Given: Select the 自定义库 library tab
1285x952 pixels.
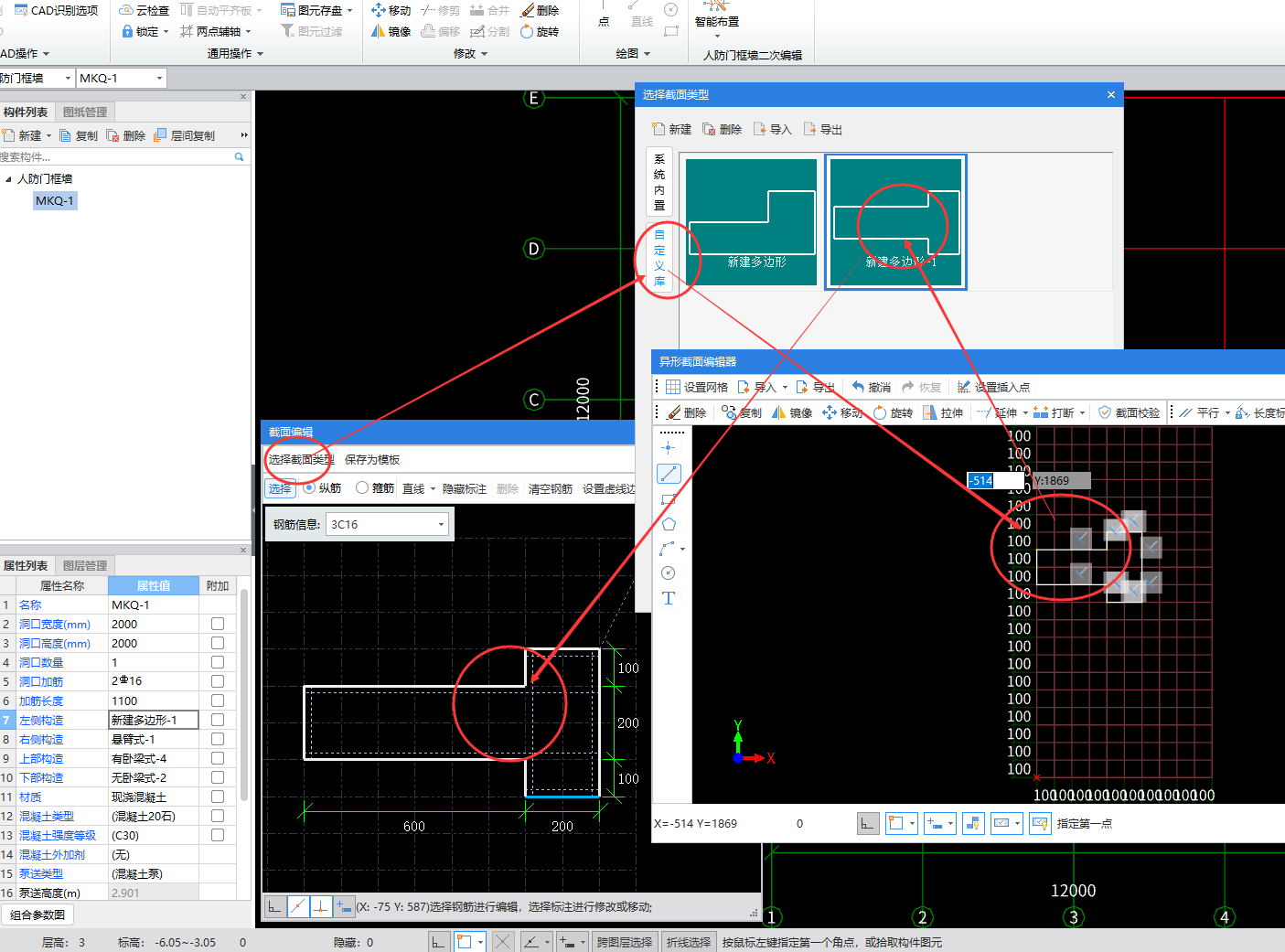Looking at the screenshot, I should coord(659,258).
